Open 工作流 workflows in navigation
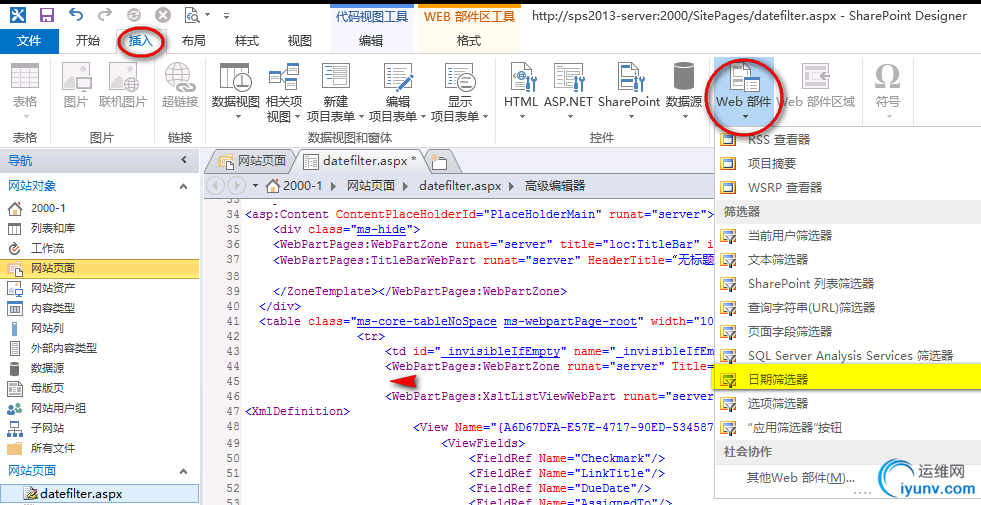Viewport: 981px width, 505px height. coord(47,248)
